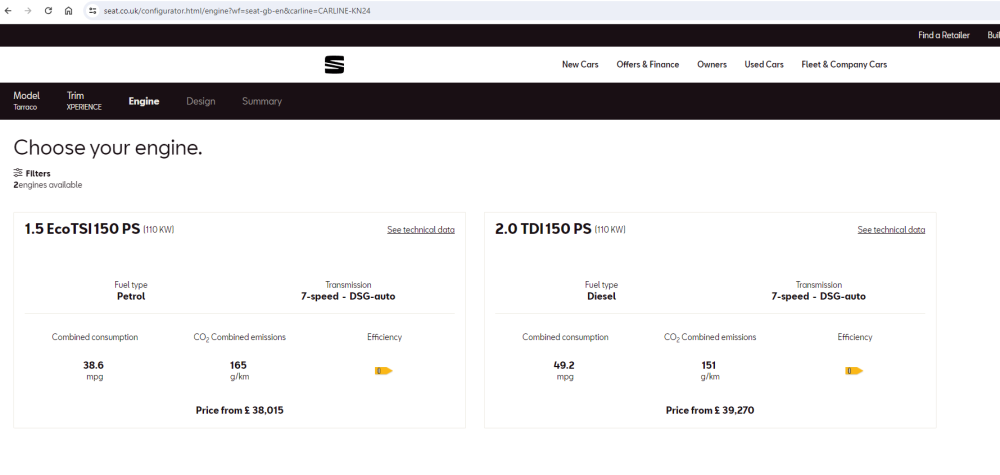Go to Model Tarraco step

[x=26, y=101]
